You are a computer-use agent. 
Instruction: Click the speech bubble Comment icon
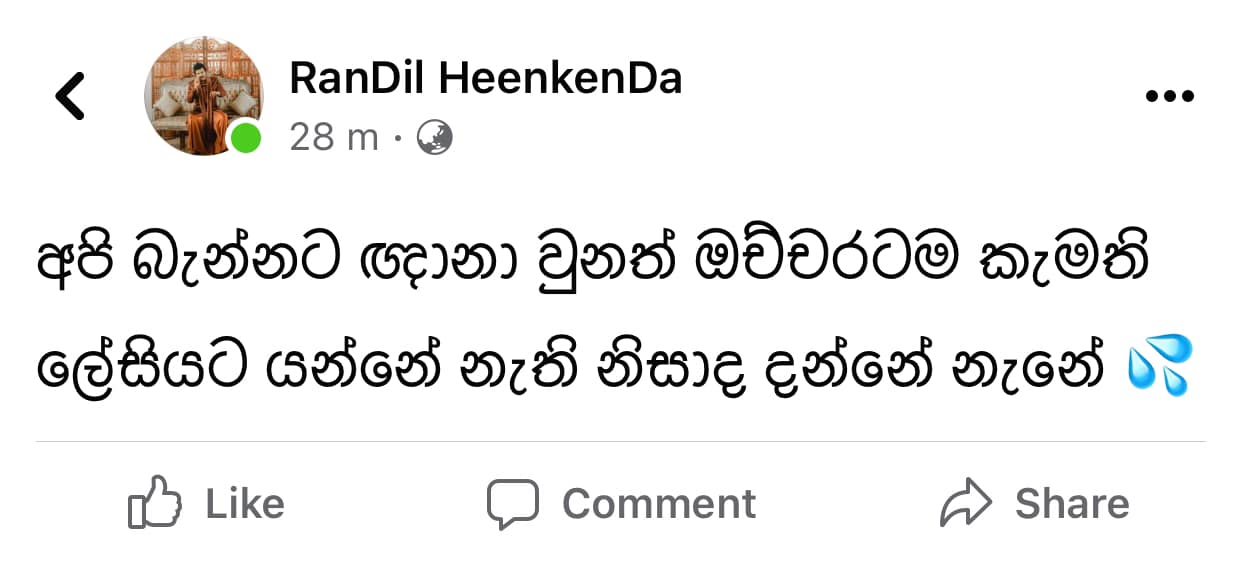tap(513, 503)
